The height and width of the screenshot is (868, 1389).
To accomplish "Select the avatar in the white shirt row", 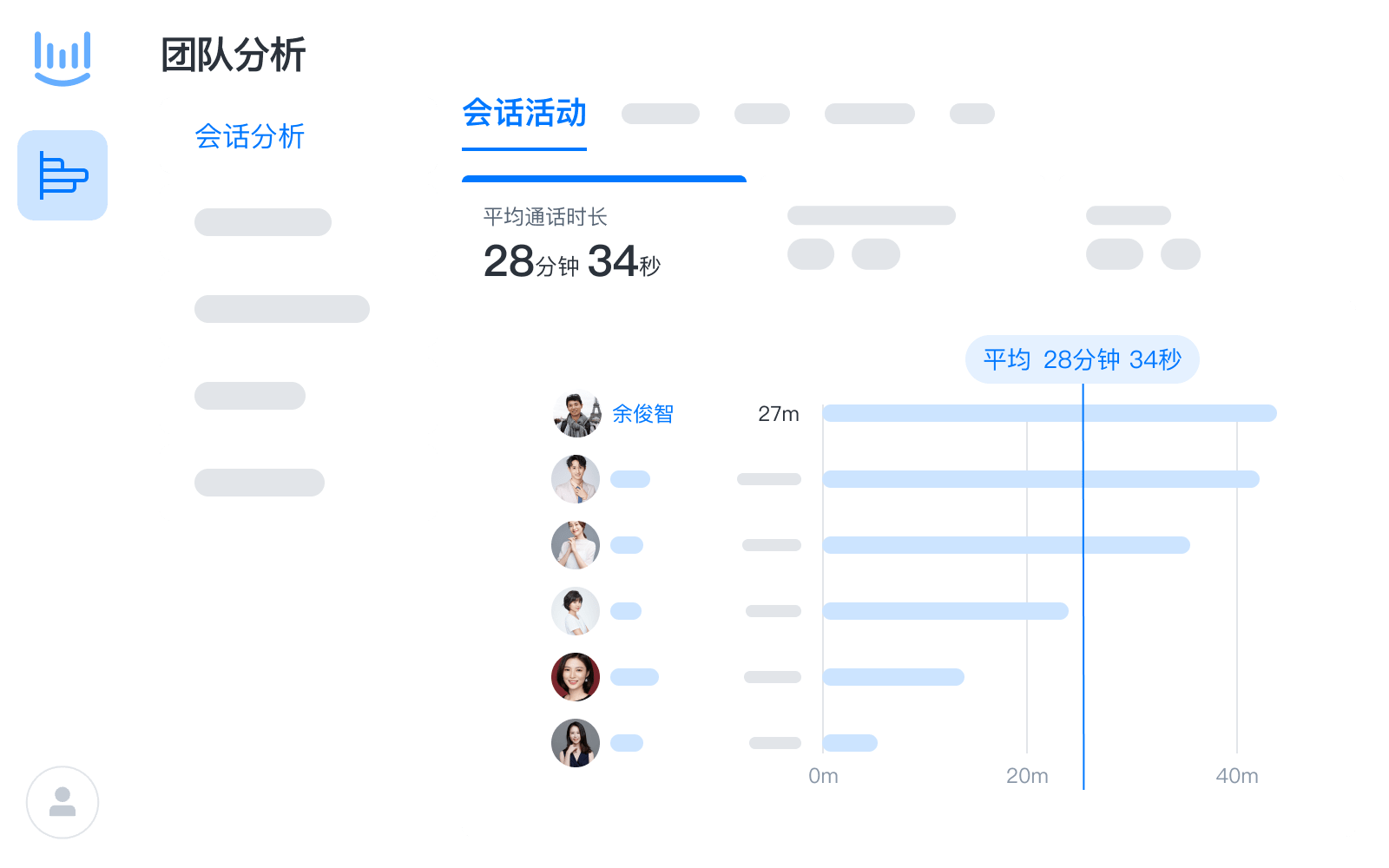I will [x=575, y=611].
